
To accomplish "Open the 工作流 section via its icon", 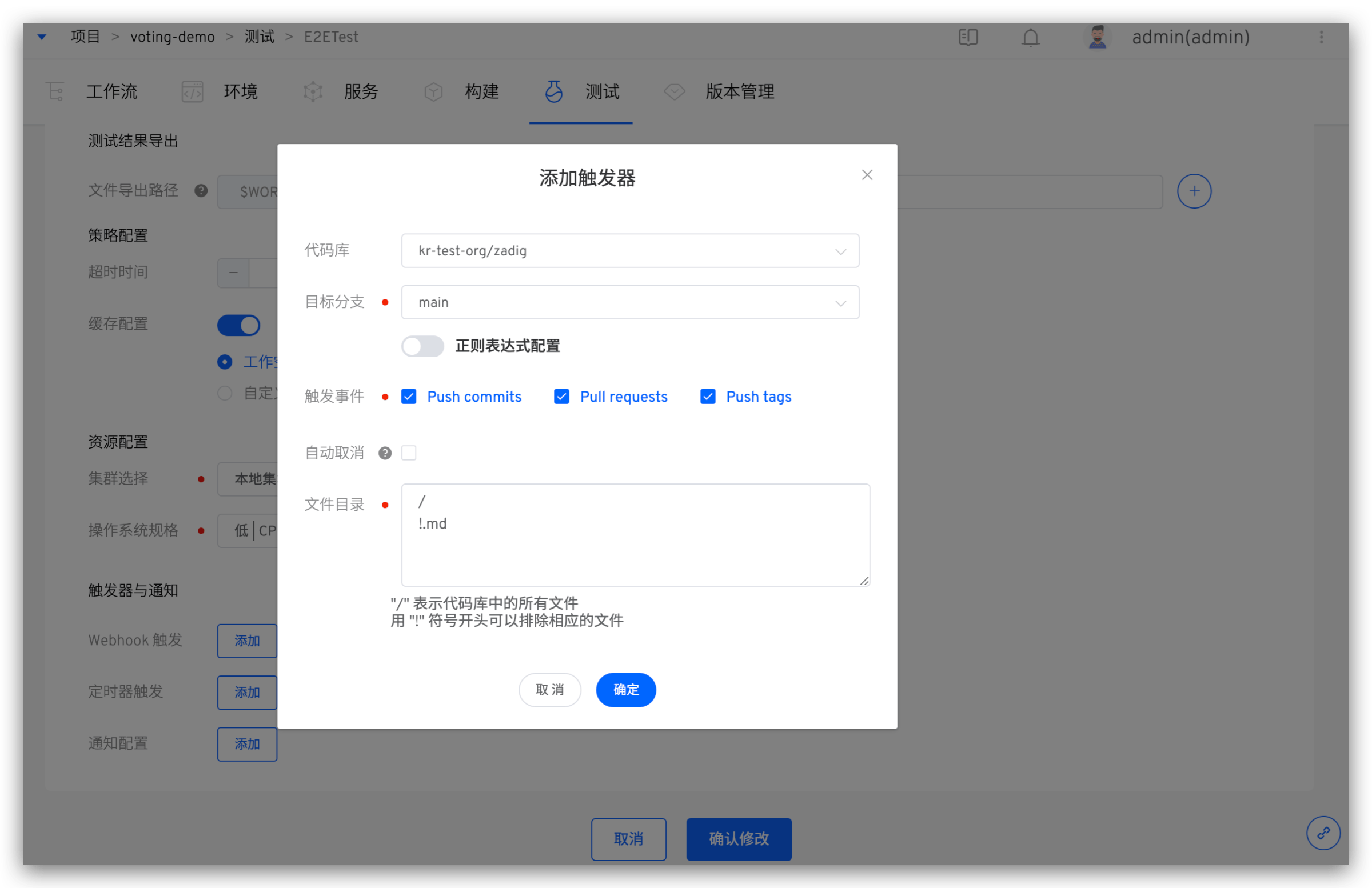I will click(55, 91).
